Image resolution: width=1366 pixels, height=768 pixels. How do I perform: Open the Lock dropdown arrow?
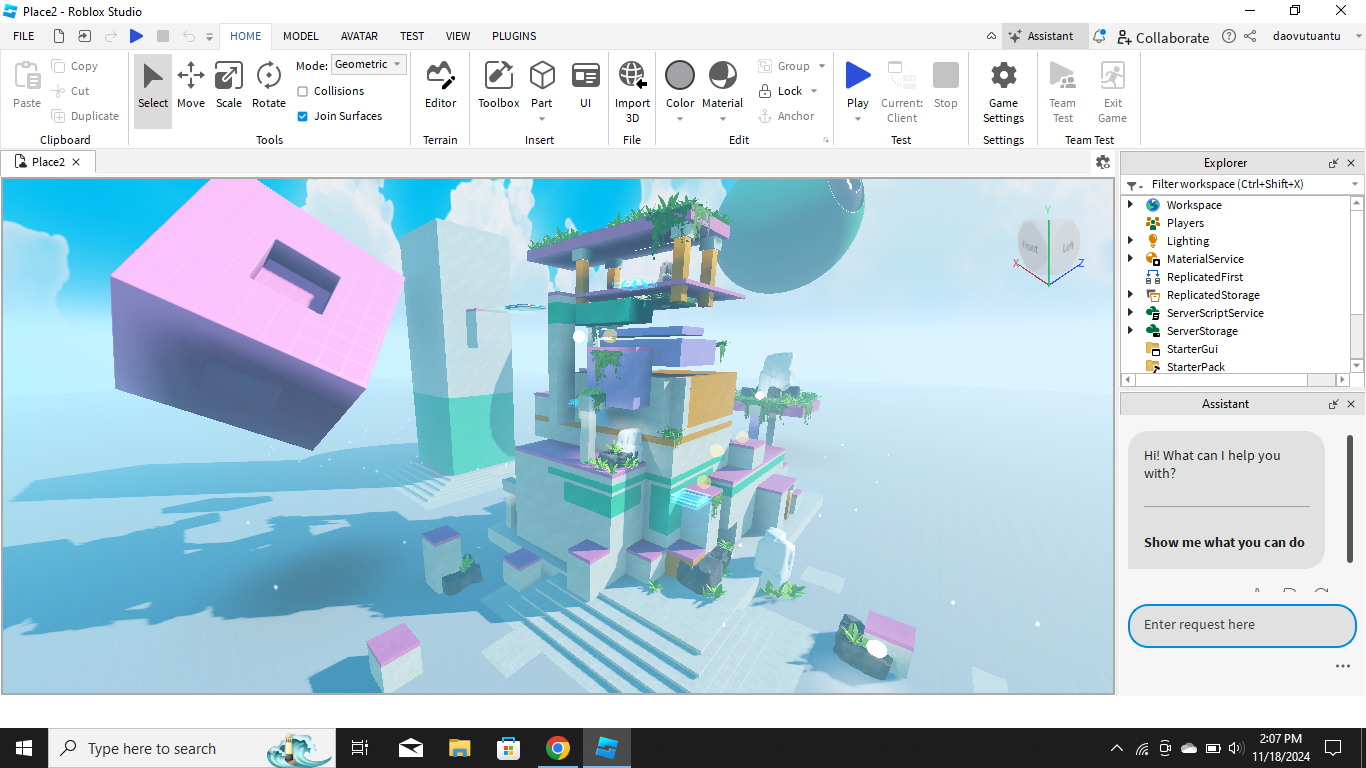[814, 91]
